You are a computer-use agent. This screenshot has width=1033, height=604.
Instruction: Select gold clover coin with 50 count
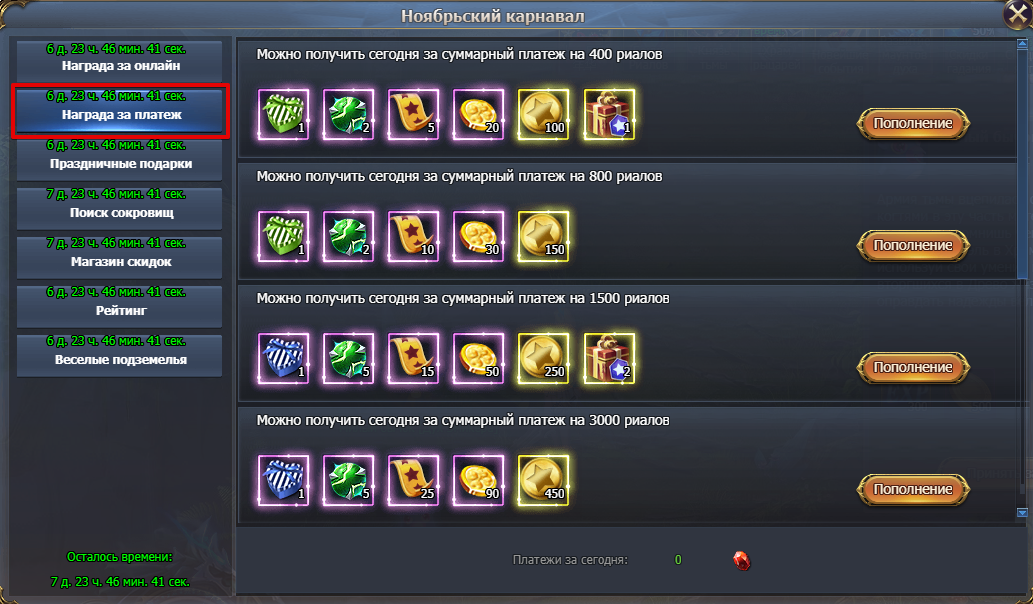478,358
